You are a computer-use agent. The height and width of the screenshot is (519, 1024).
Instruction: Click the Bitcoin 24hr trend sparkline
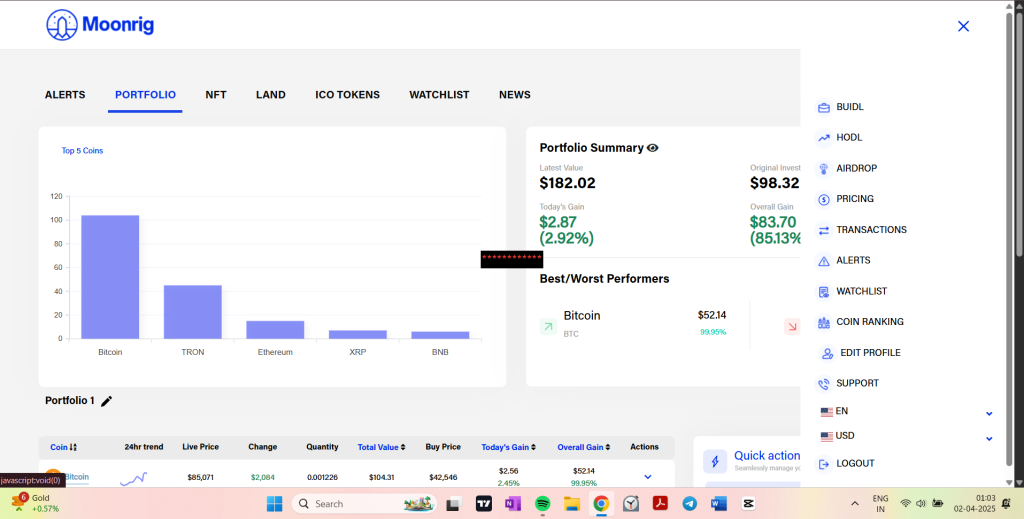point(134,479)
